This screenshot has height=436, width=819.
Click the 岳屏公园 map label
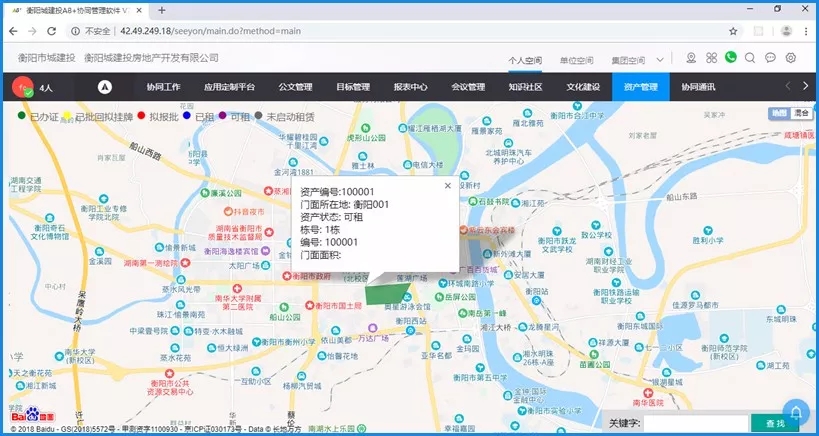click(x=460, y=297)
